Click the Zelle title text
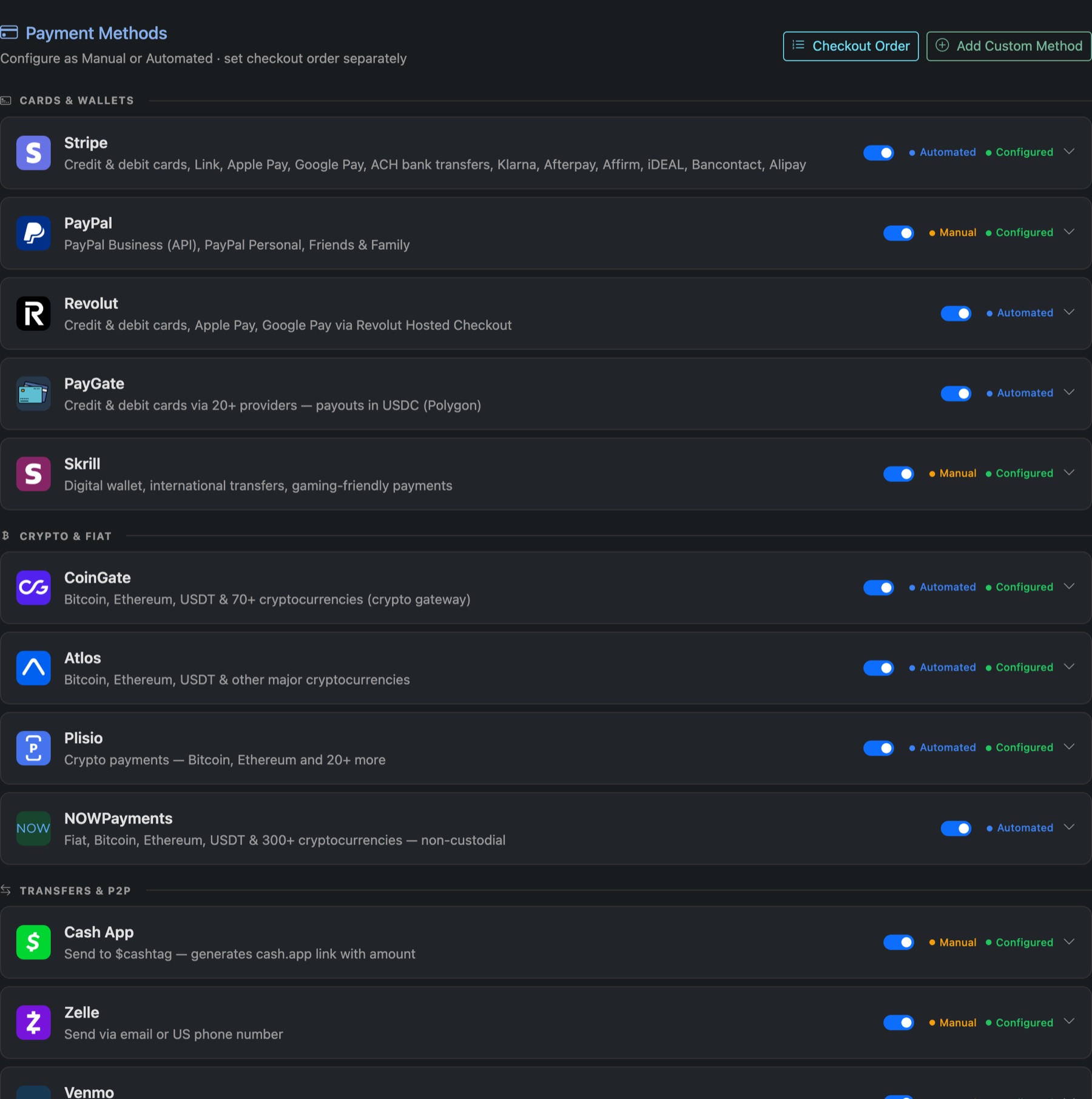The width and height of the screenshot is (1092, 1099). pyautogui.click(x=82, y=1012)
